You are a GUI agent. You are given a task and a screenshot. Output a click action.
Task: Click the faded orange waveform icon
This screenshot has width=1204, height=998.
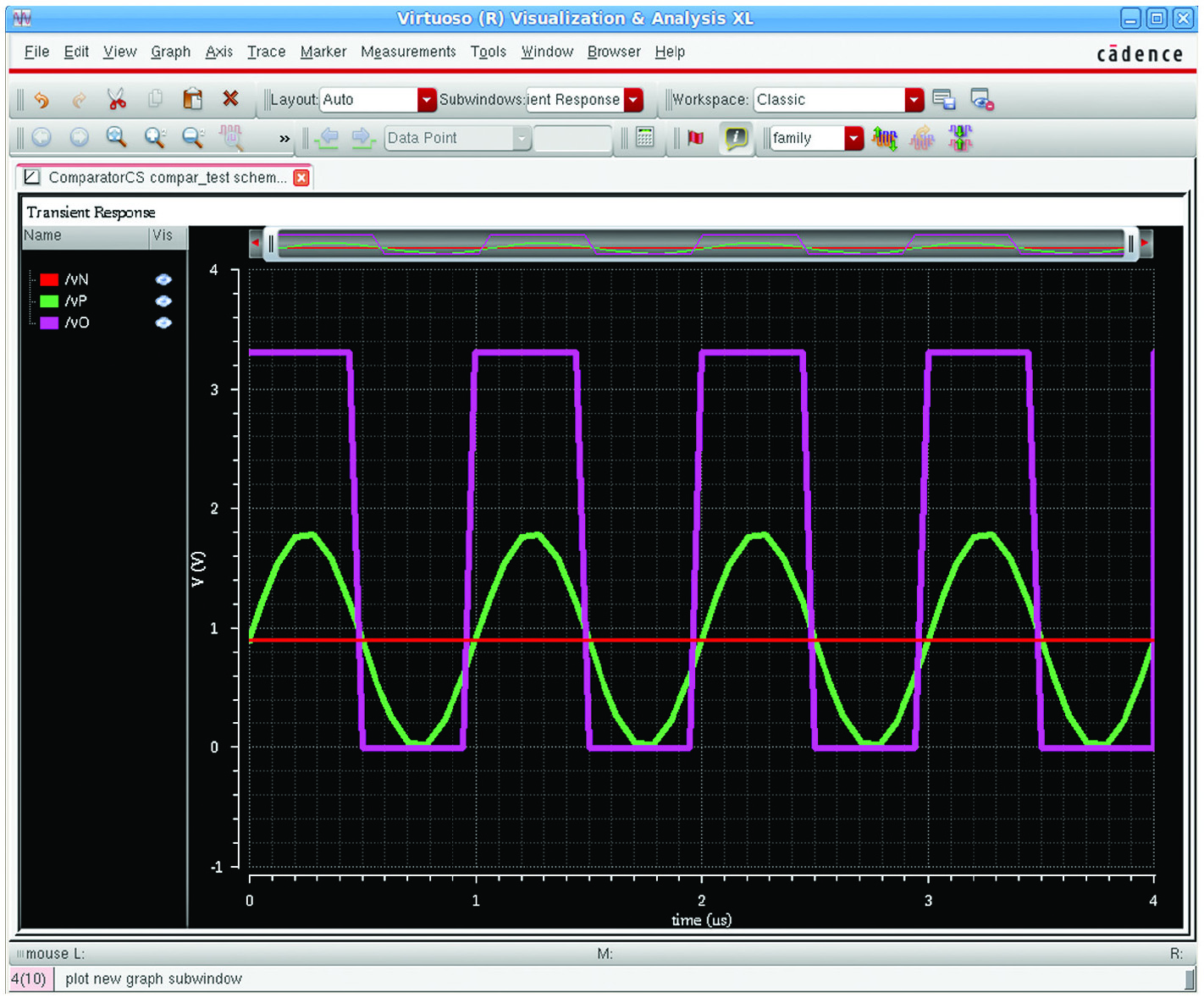click(922, 138)
